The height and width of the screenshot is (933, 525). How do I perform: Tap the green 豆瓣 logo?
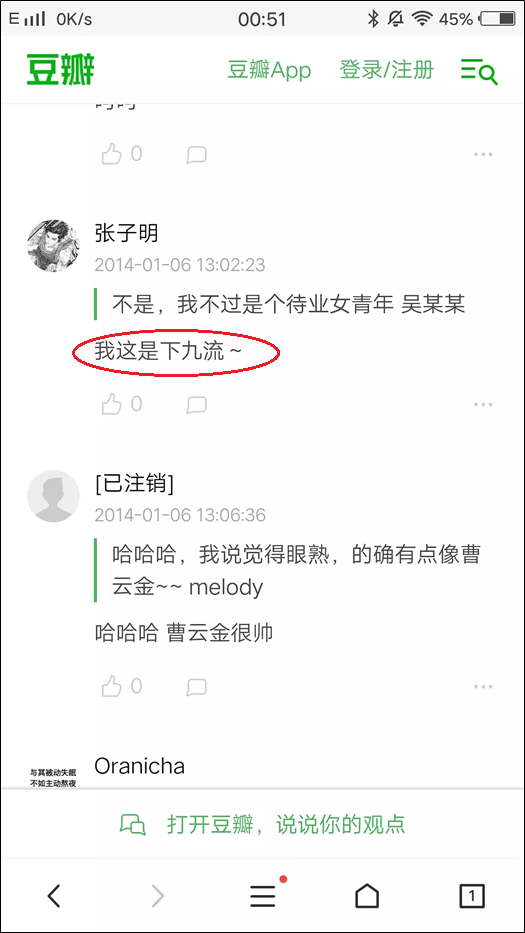pos(60,70)
